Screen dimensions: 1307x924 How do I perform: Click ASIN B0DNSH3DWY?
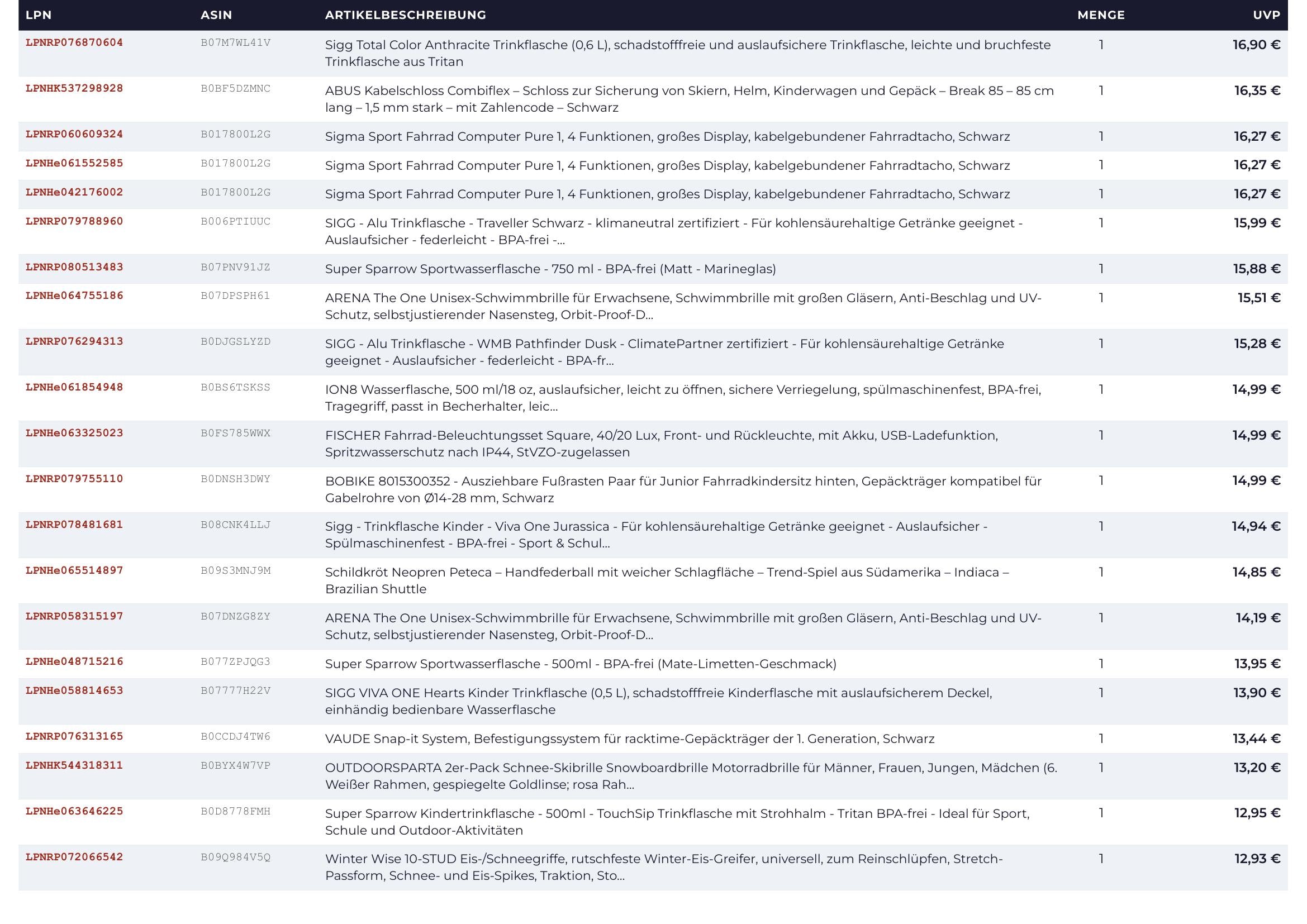(x=236, y=479)
